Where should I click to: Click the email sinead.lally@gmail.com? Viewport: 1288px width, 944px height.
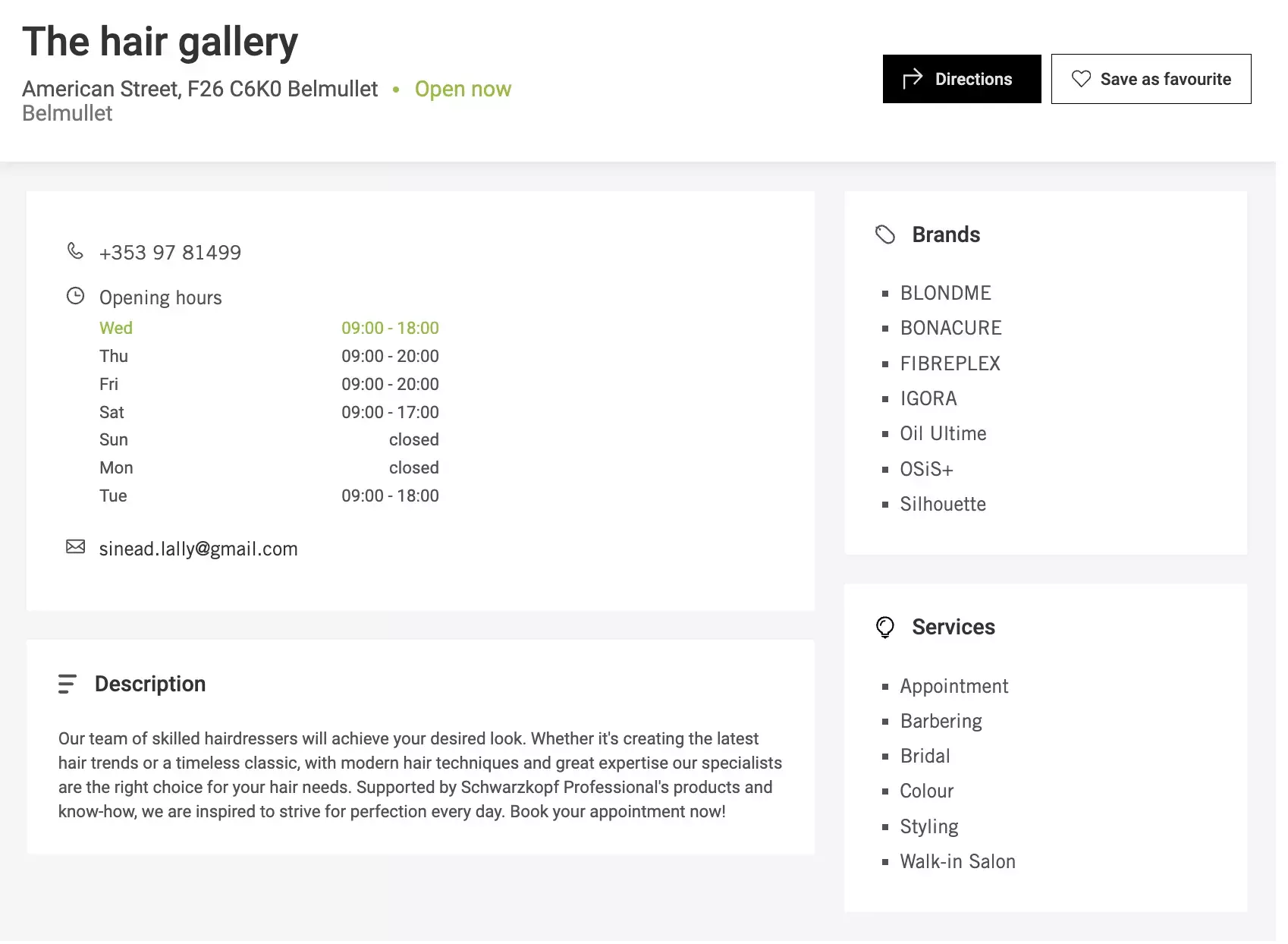[x=198, y=548]
